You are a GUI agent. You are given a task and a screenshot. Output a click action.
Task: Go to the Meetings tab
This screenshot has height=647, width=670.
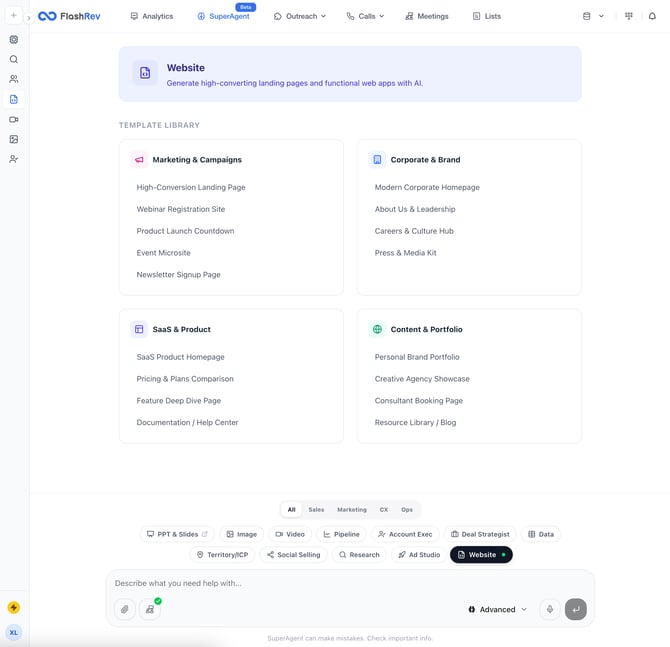pyautogui.click(x=427, y=16)
